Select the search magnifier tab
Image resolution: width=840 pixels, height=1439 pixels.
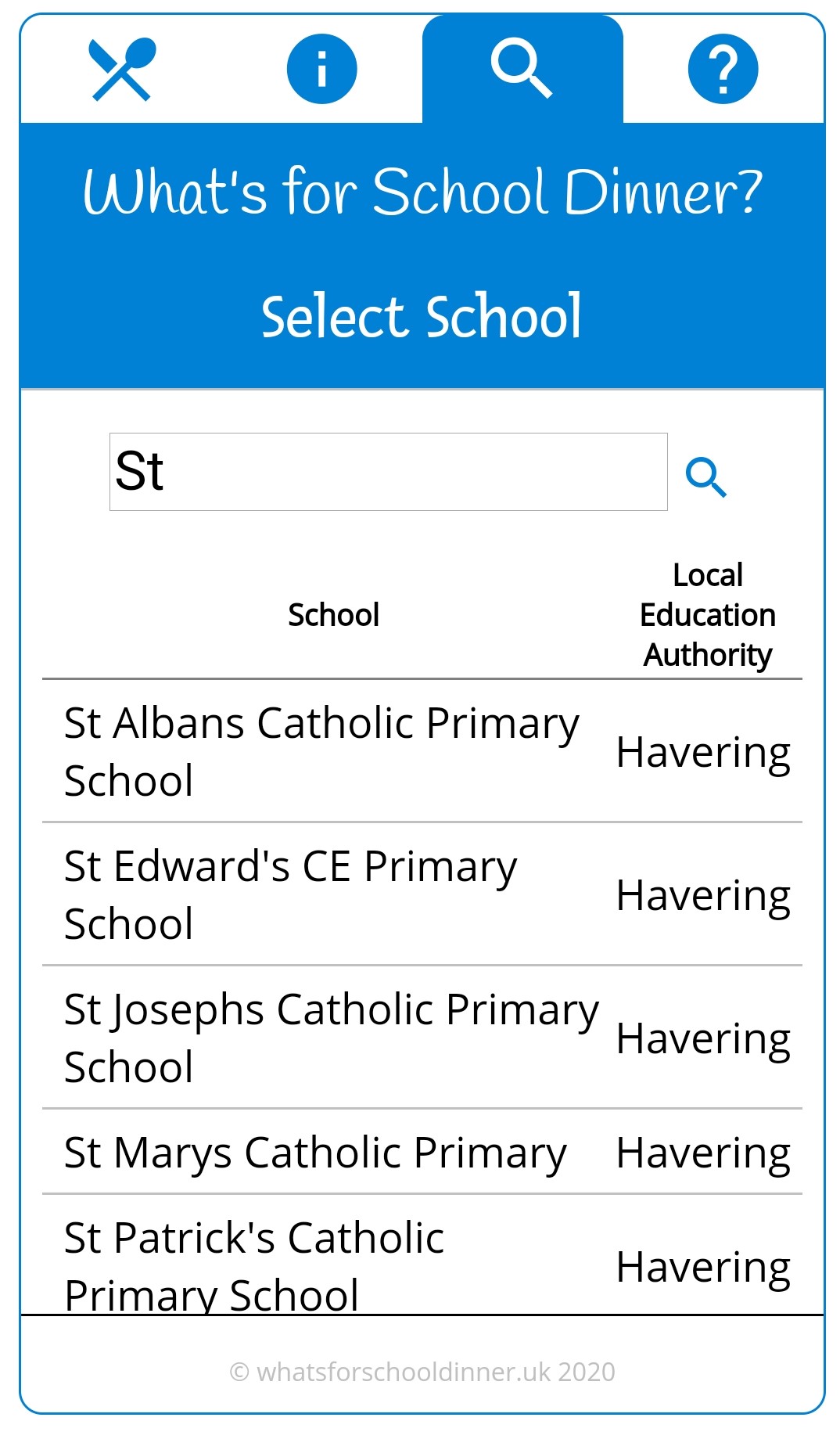[522, 69]
